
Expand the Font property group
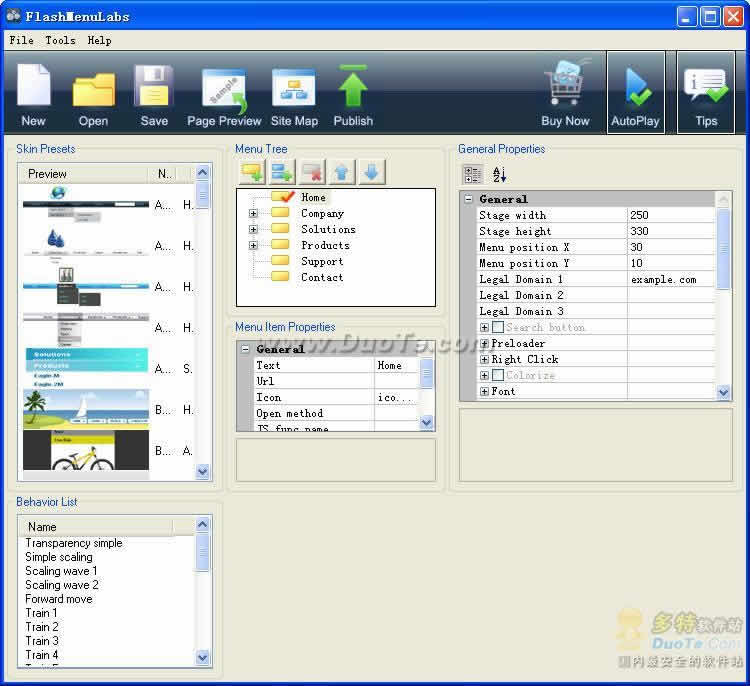point(484,391)
